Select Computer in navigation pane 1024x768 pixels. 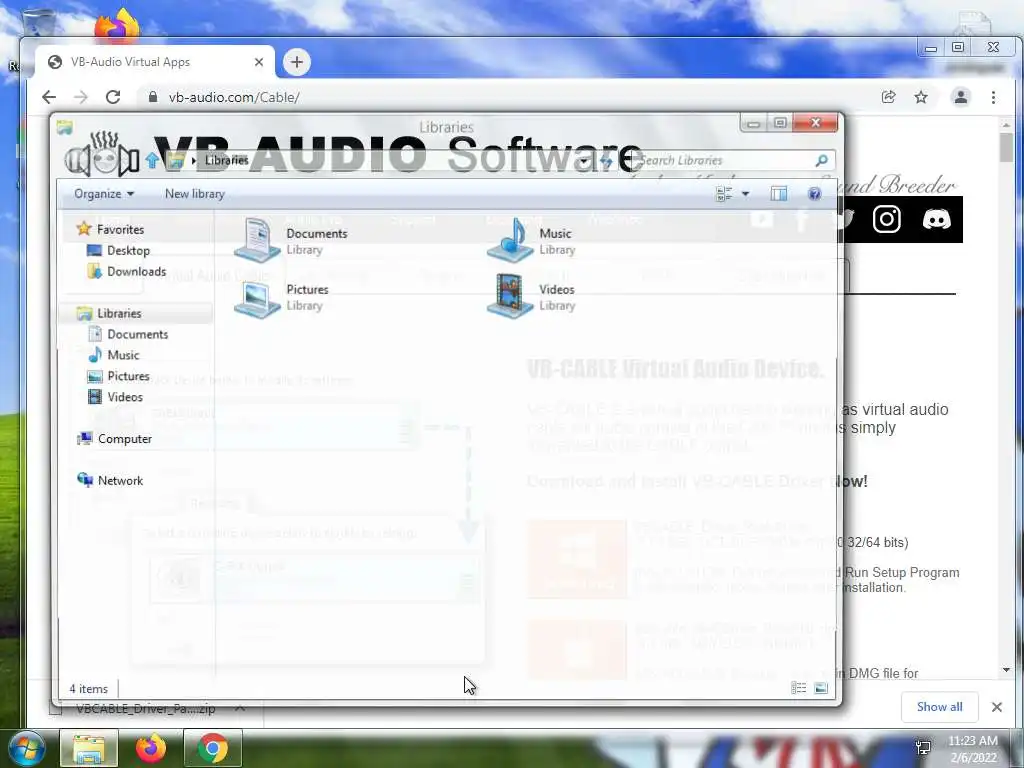tap(124, 438)
